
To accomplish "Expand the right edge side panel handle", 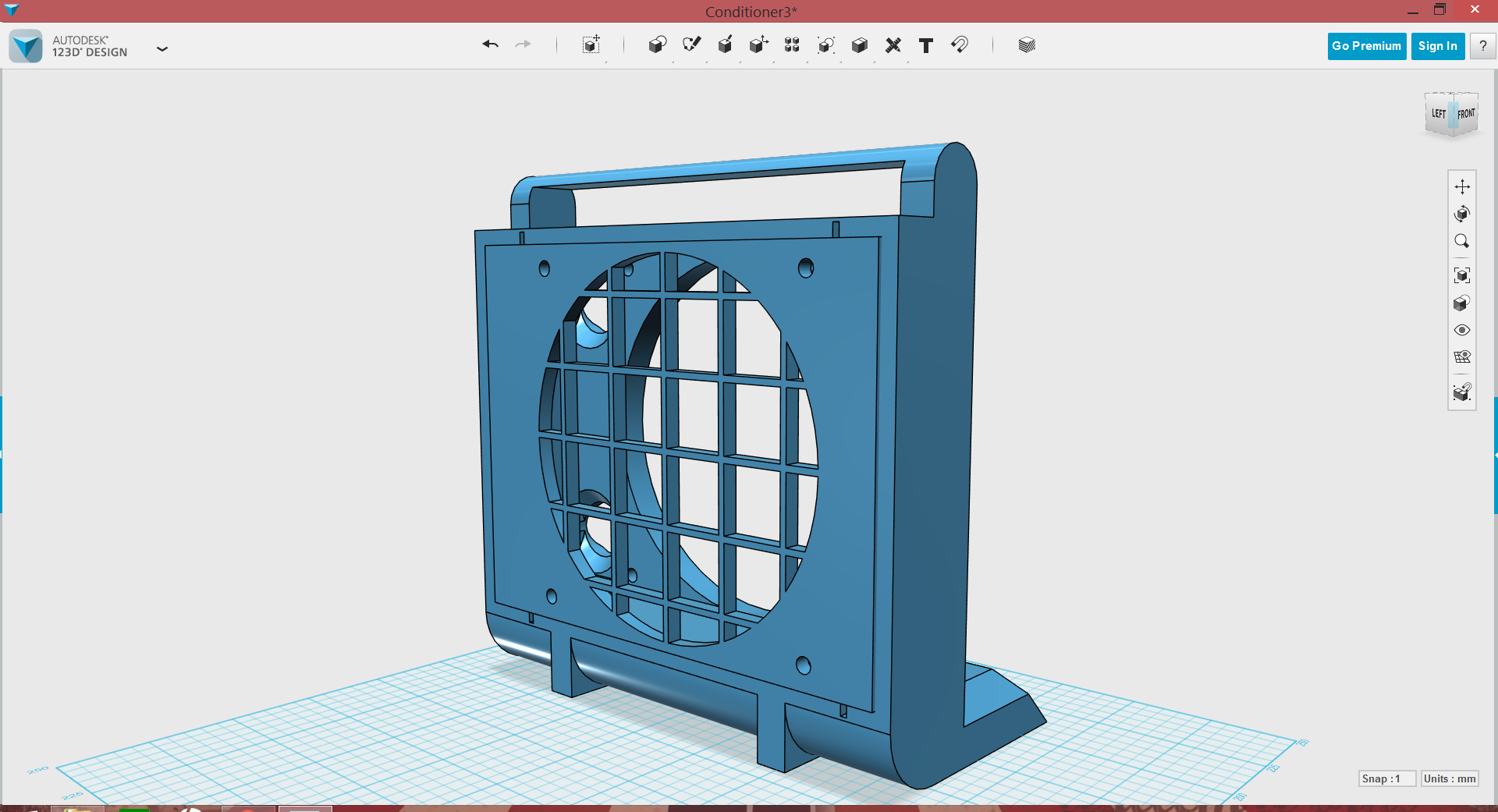I will point(1496,455).
